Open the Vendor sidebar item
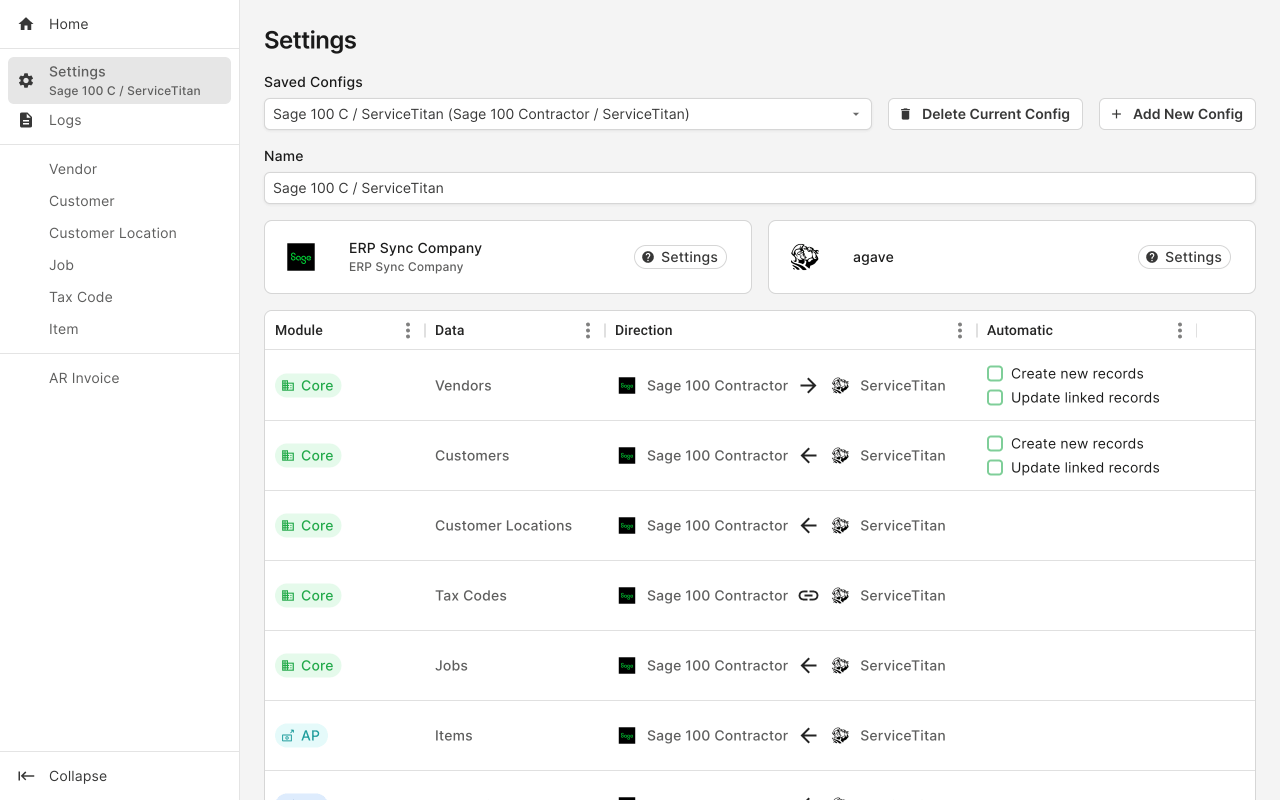Screen dimensions: 1280x800 119,169
